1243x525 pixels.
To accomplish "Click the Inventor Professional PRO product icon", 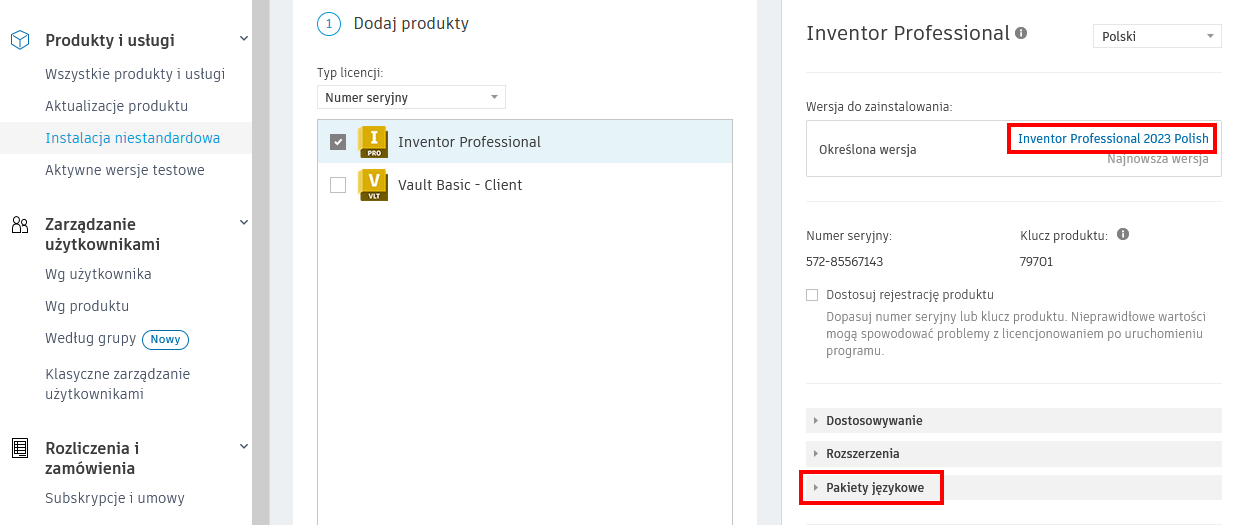I will coord(372,142).
